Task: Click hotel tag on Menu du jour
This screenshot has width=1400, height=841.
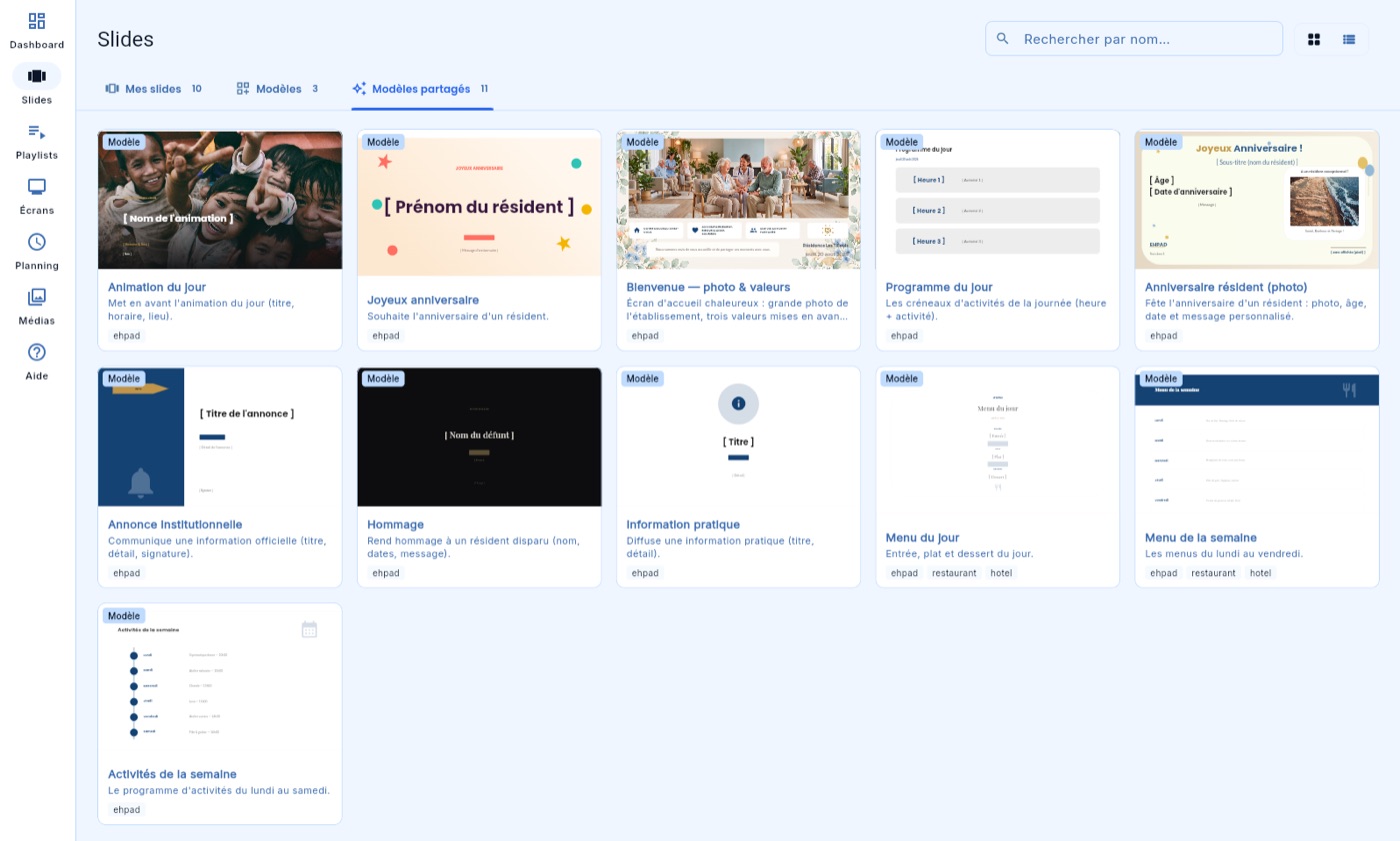Action: coord(1001,573)
